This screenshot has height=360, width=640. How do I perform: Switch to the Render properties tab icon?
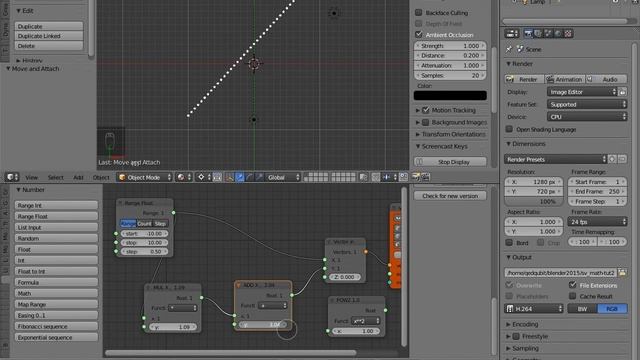coord(528,33)
